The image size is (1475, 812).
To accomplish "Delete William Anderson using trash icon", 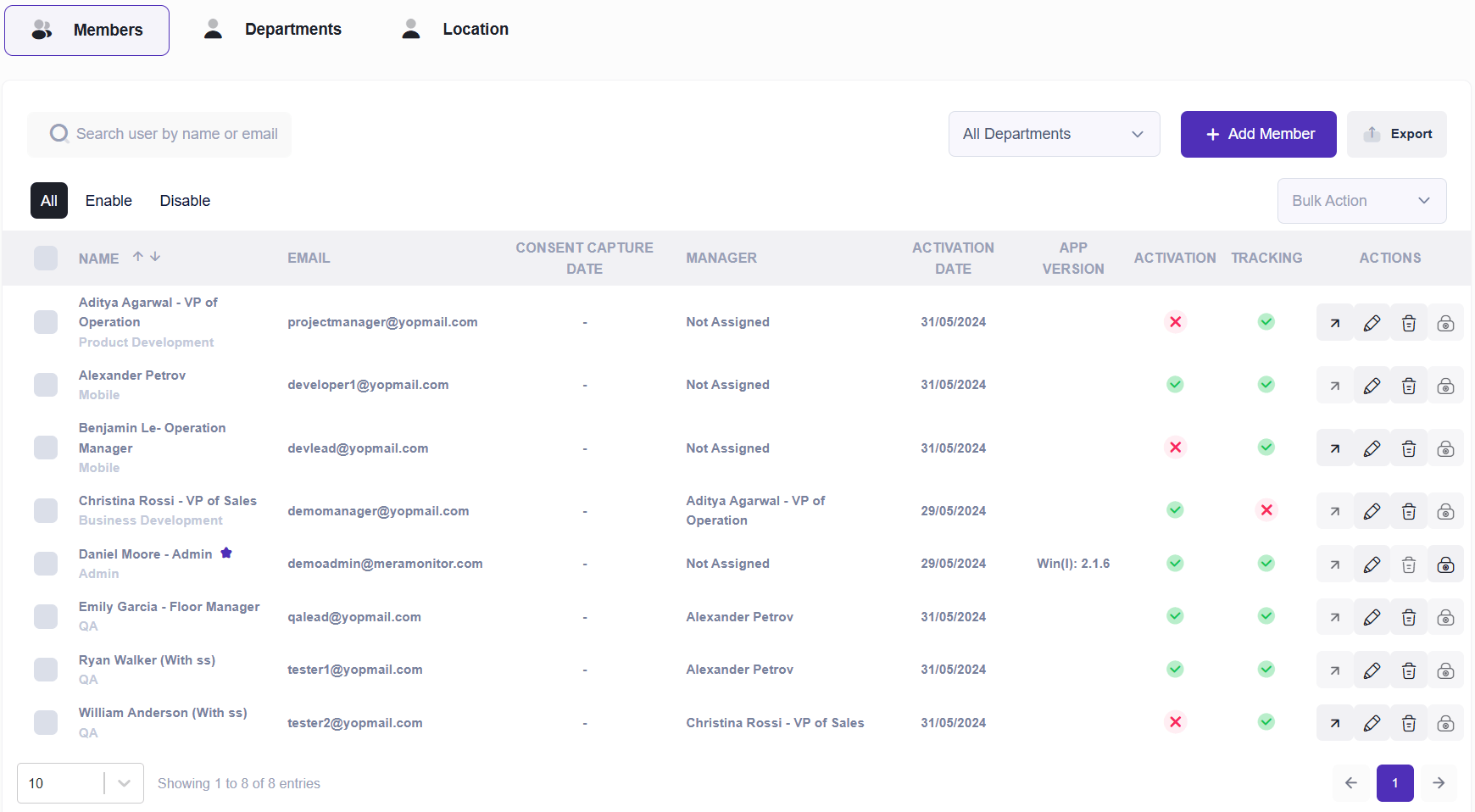I will coord(1409,723).
